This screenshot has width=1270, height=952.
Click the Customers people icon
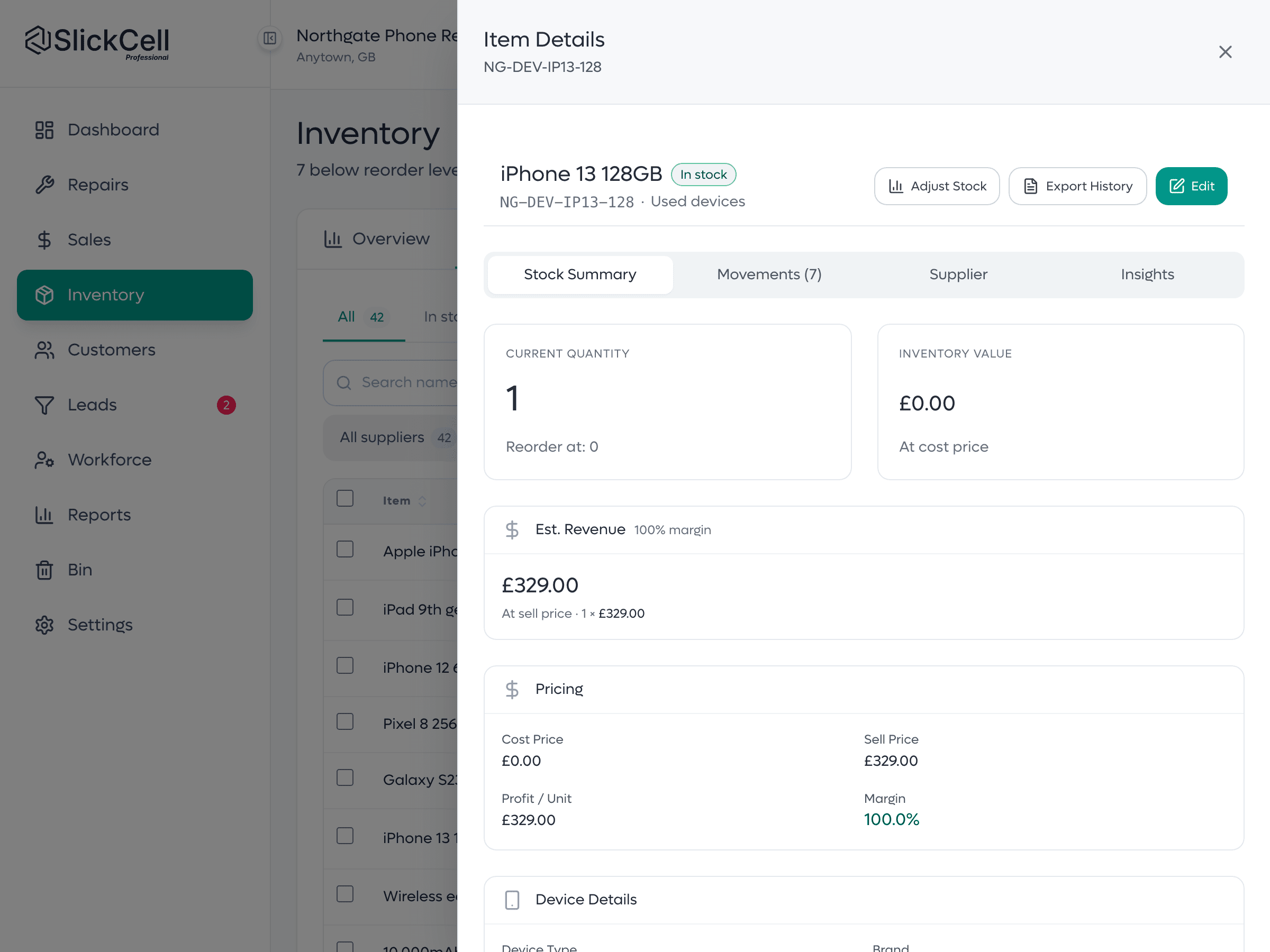pos(44,350)
